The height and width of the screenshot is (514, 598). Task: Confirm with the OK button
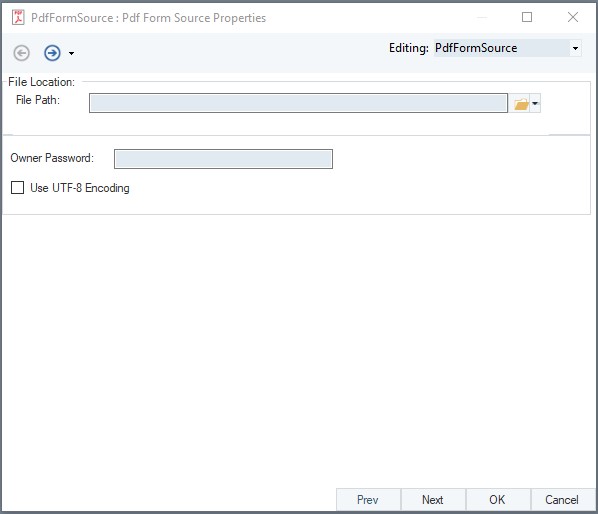click(497, 500)
